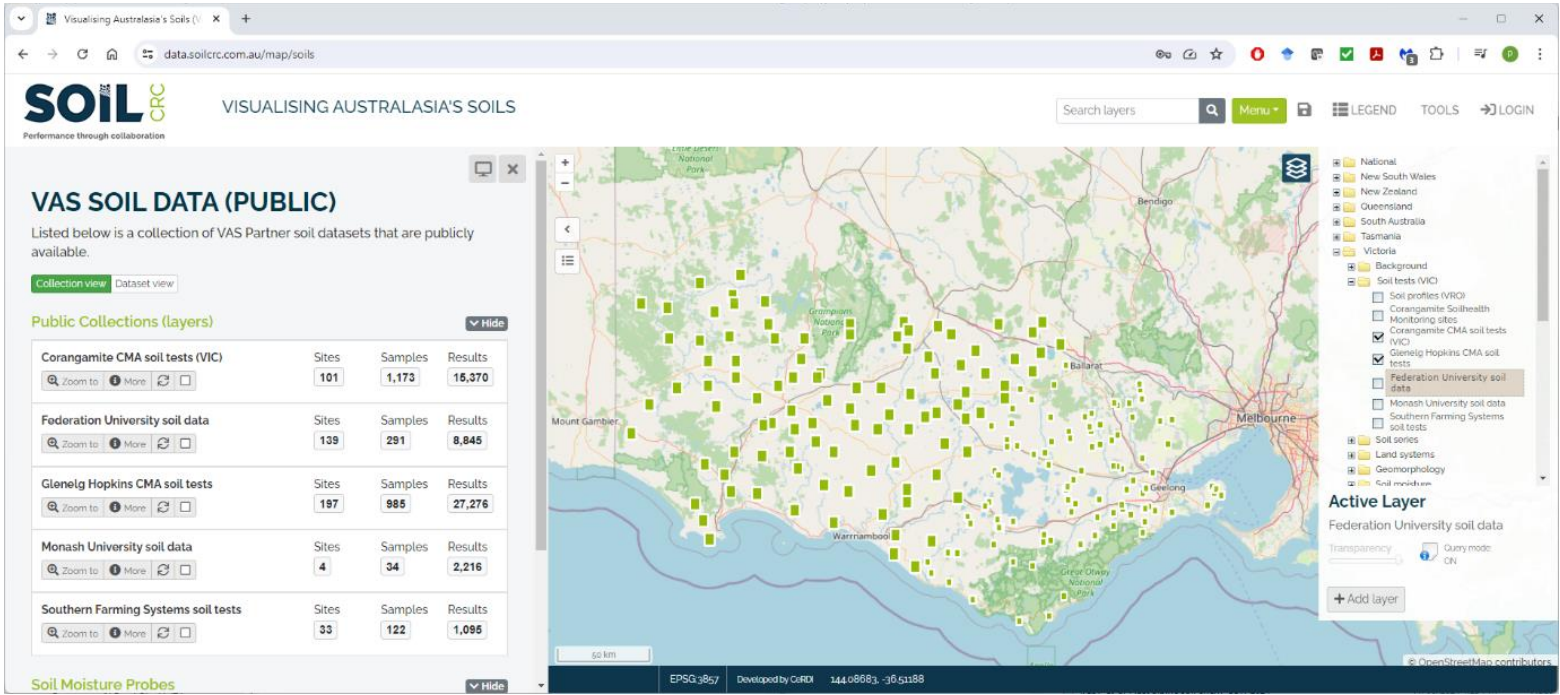This screenshot has width=1560, height=695.
Task: Click the search magnifier button
Action: click(1213, 111)
